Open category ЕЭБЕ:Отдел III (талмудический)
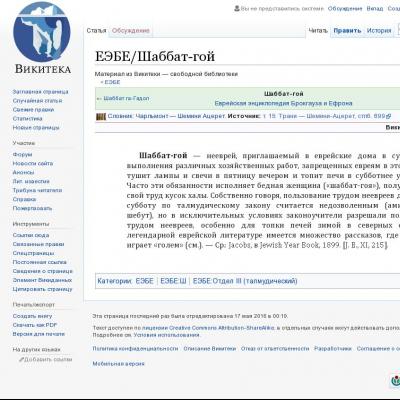 tap(245, 281)
